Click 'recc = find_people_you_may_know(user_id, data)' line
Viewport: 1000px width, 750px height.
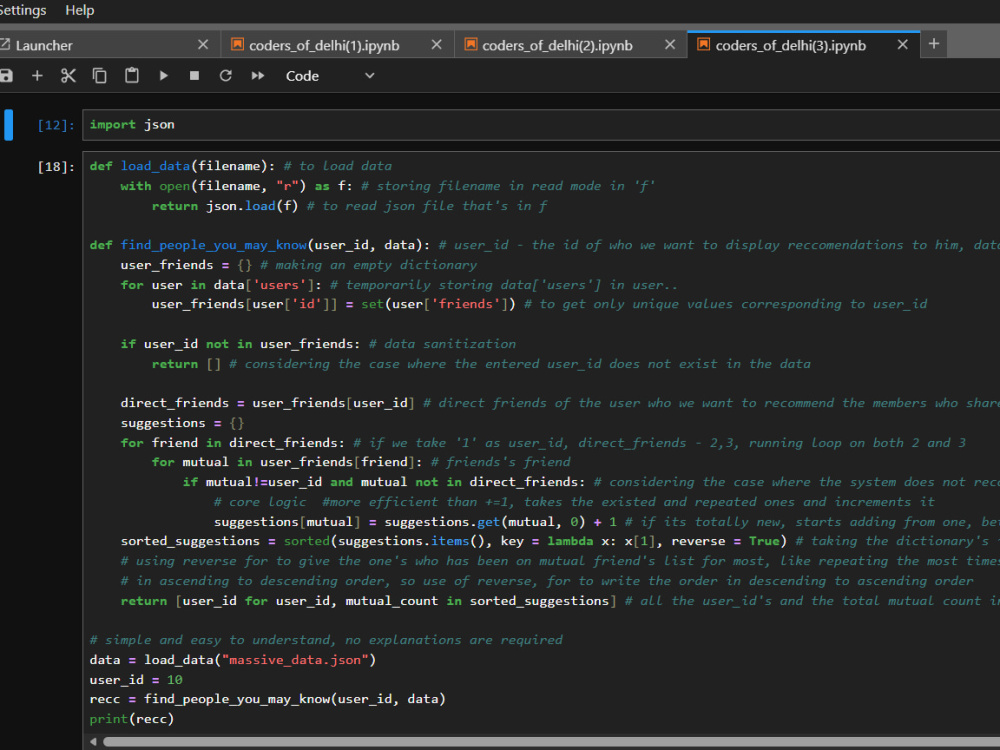(x=267, y=699)
